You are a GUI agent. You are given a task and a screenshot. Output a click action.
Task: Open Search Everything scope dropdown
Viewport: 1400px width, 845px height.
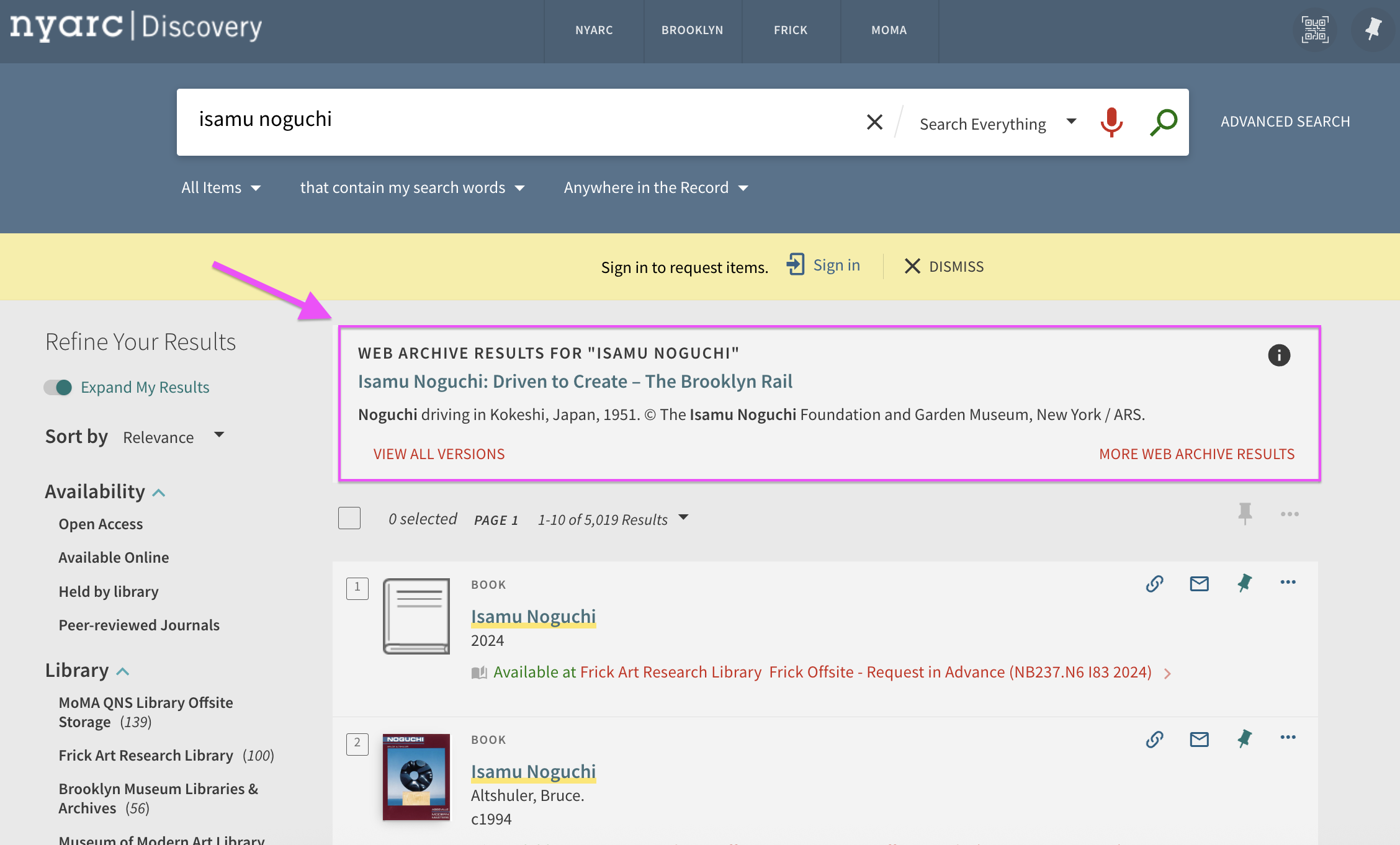point(998,123)
